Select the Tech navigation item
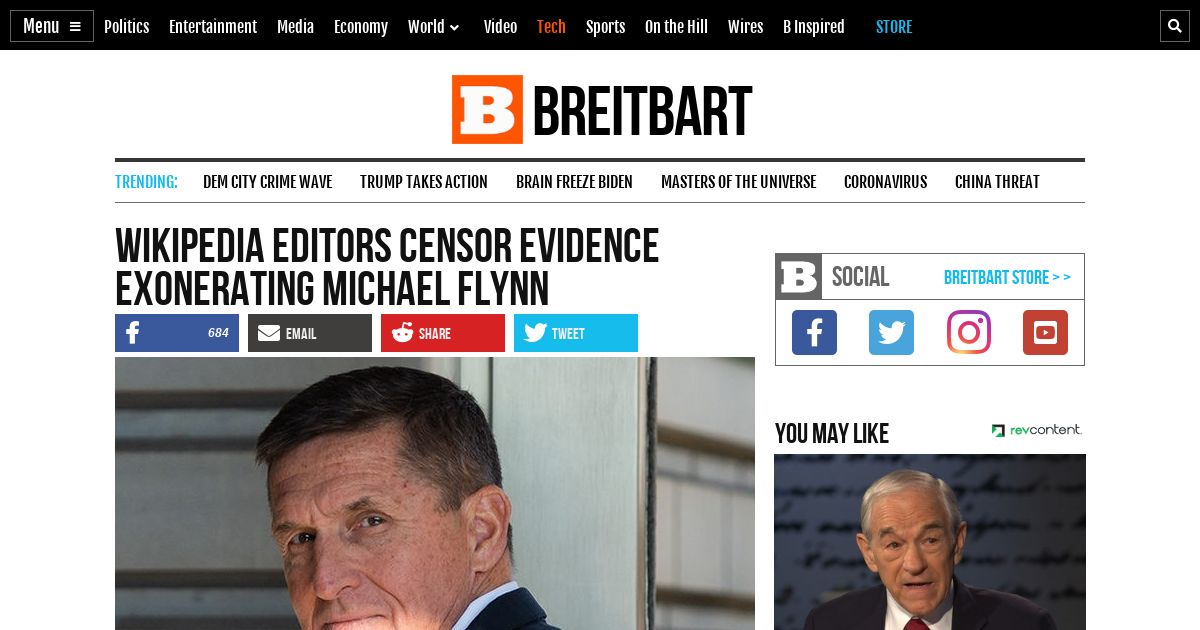1200x630 pixels. point(551,27)
